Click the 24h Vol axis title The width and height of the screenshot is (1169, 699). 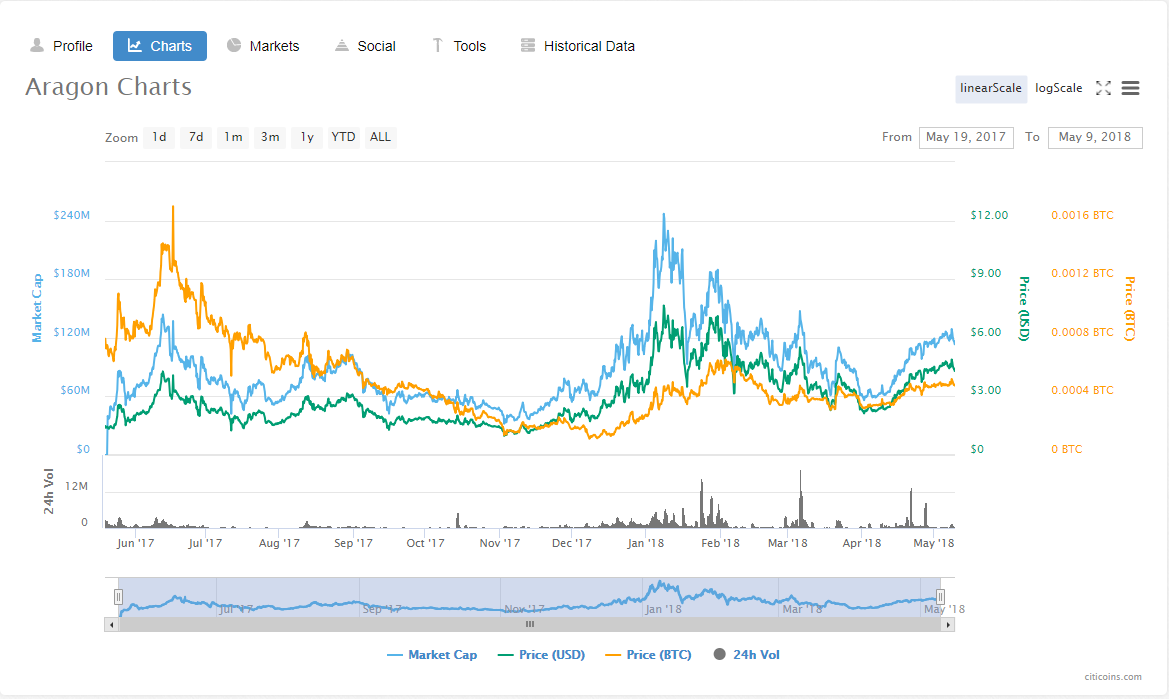[x=48, y=491]
